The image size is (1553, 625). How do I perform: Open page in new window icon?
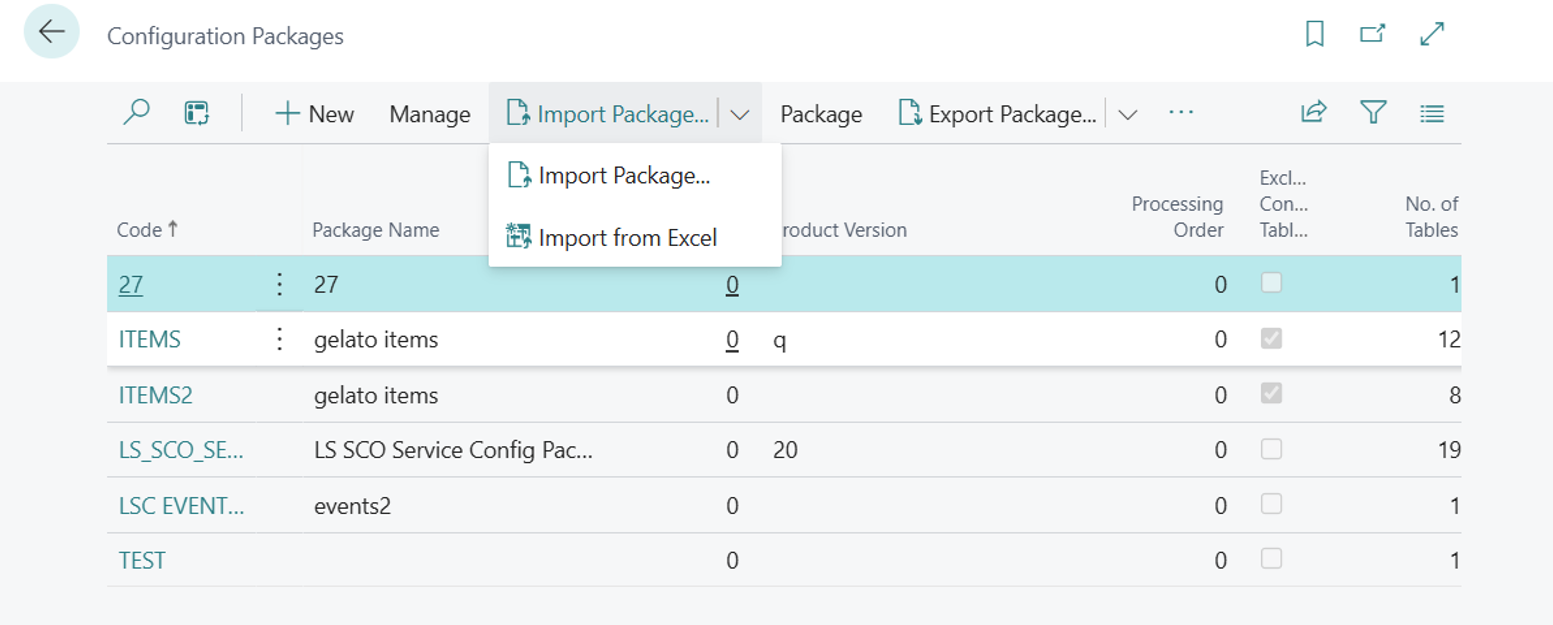coord(1373,34)
